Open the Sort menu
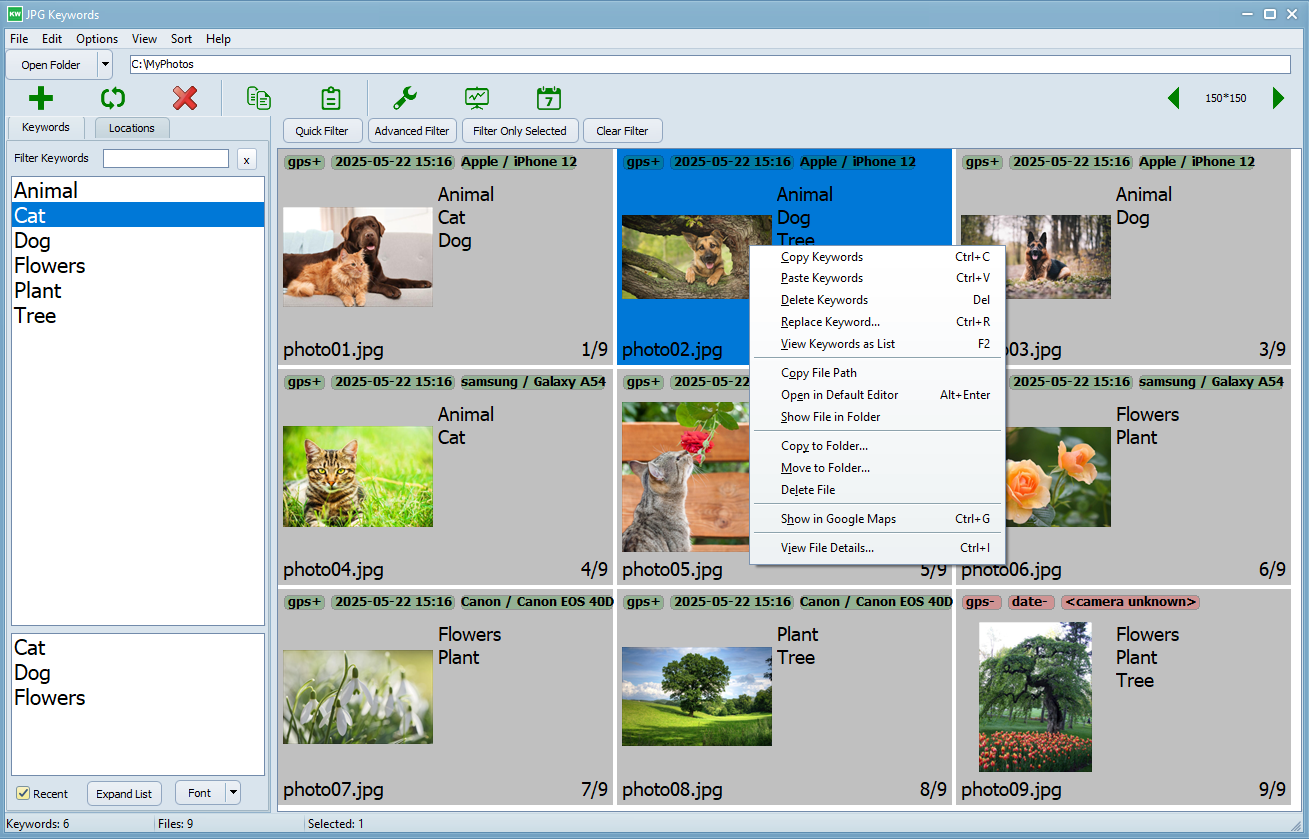The height and width of the screenshot is (839, 1309). click(181, 39)
